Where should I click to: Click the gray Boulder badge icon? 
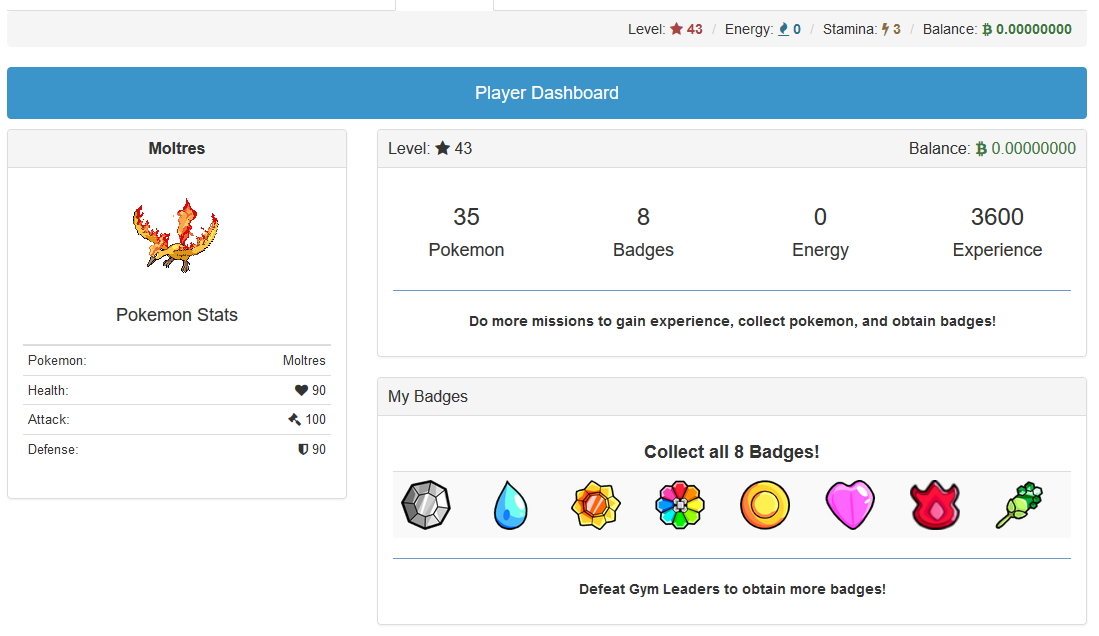(425, 505)
